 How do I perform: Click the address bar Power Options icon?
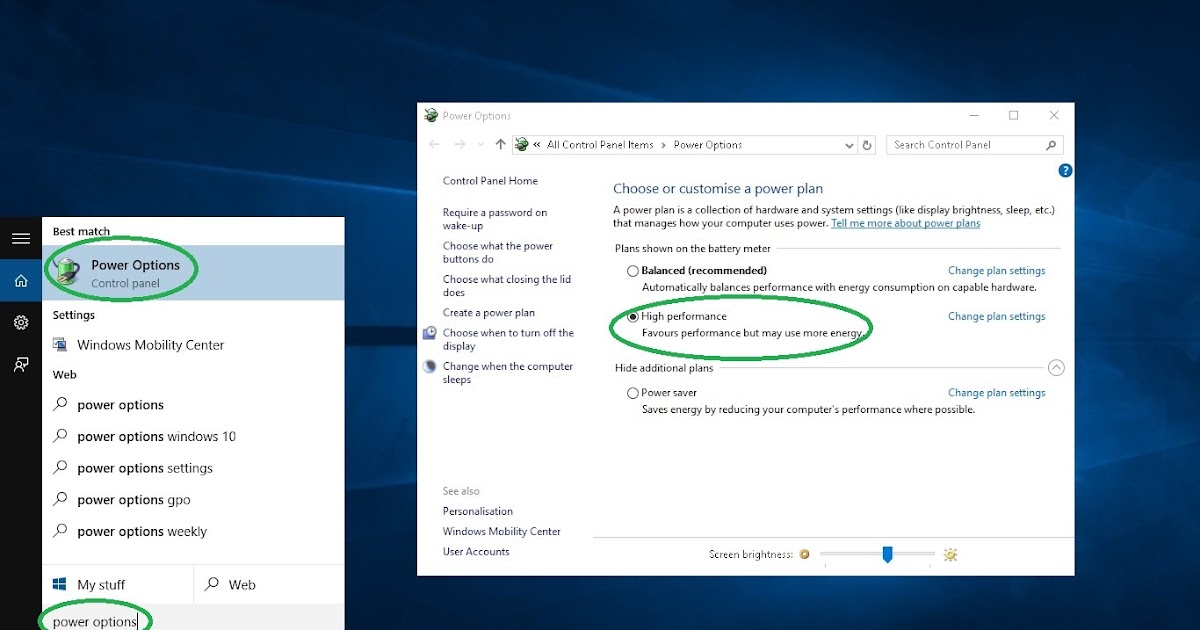click(521, 145)
